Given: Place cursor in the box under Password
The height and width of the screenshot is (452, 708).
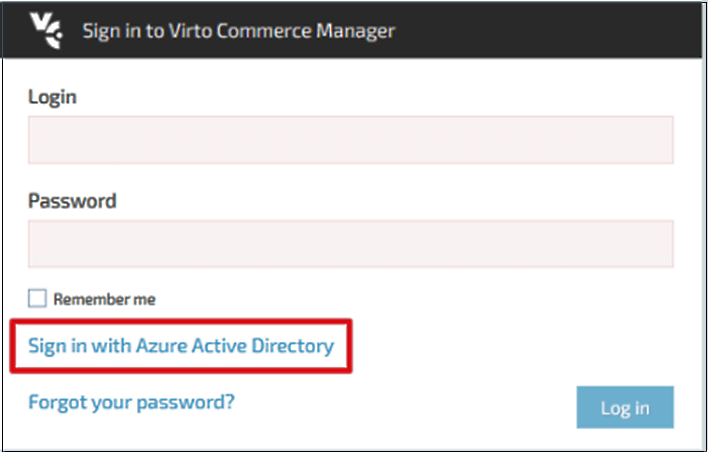Looking at the screenshot, I should pos(350,243).
